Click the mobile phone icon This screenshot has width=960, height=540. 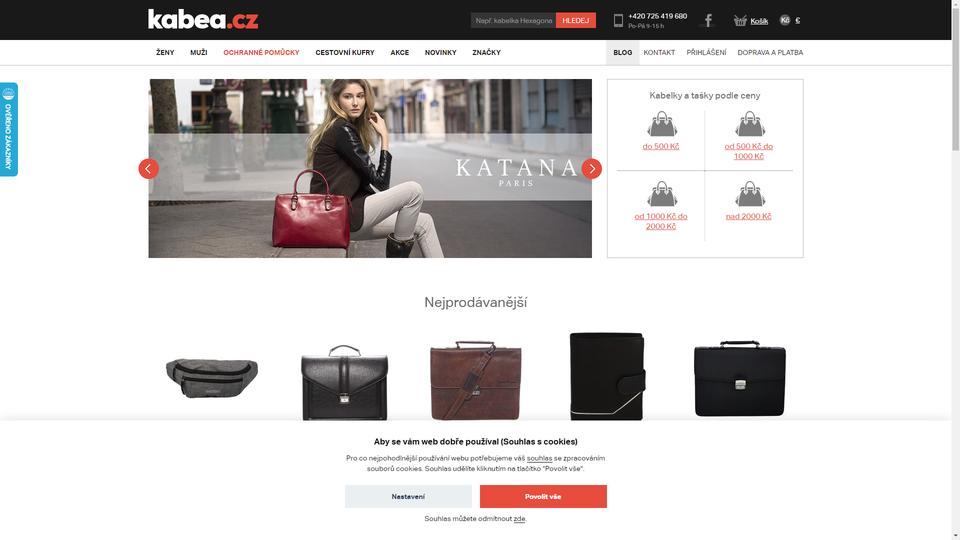[x=618, y=20]
